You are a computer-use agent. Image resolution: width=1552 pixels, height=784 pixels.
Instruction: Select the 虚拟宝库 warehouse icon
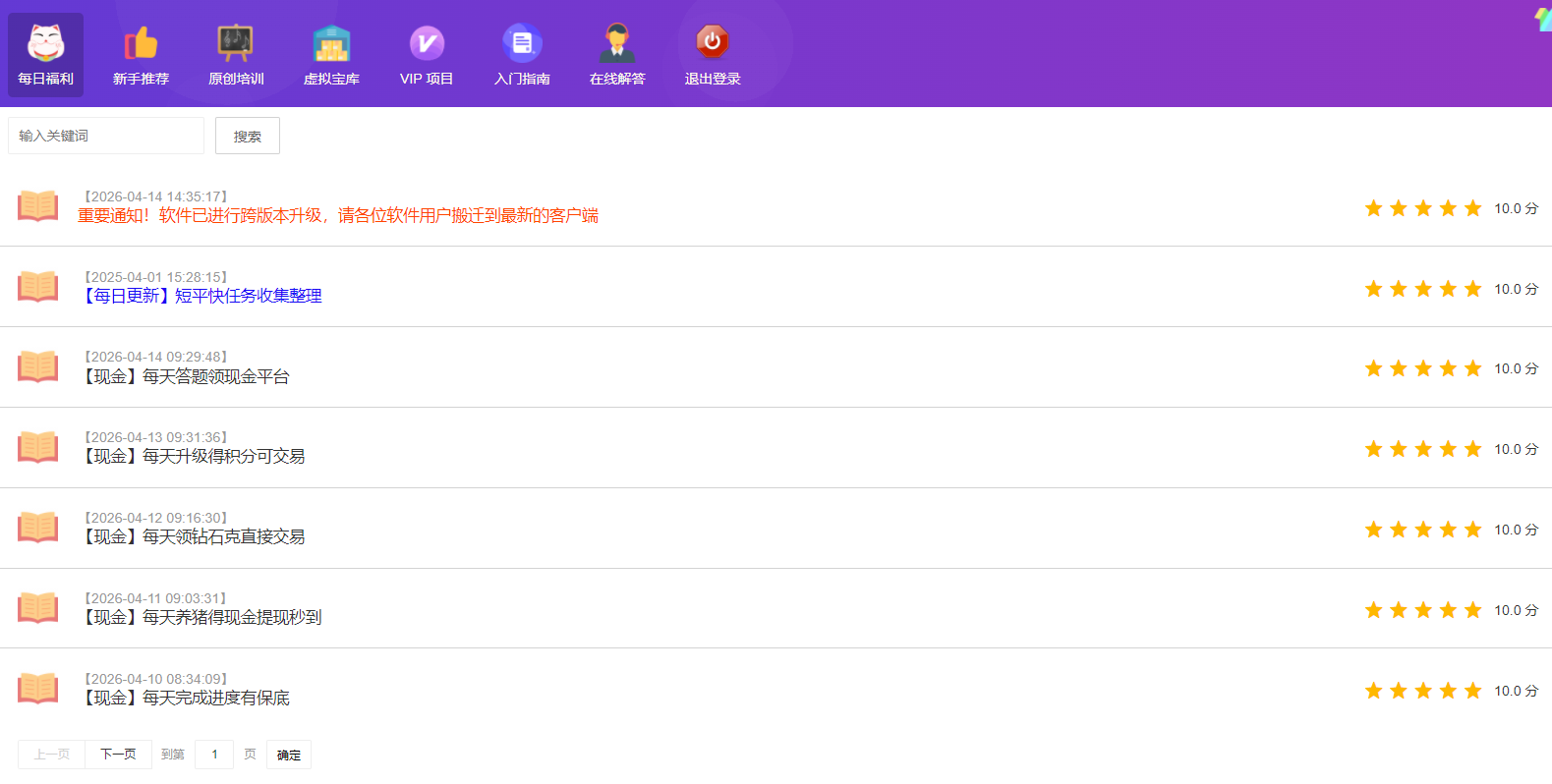pos(331,44)
